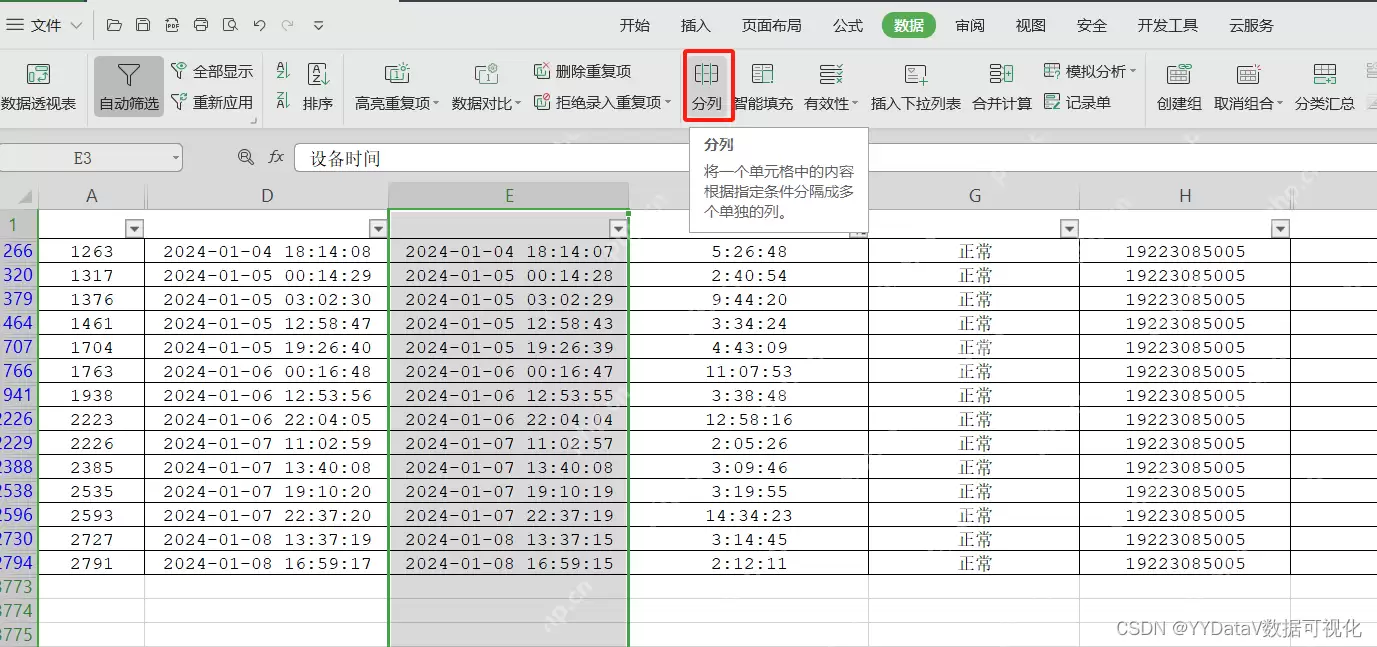Click the name box showing E3
This screenshot has height=647, width=1377.
[x=82, y=158]
